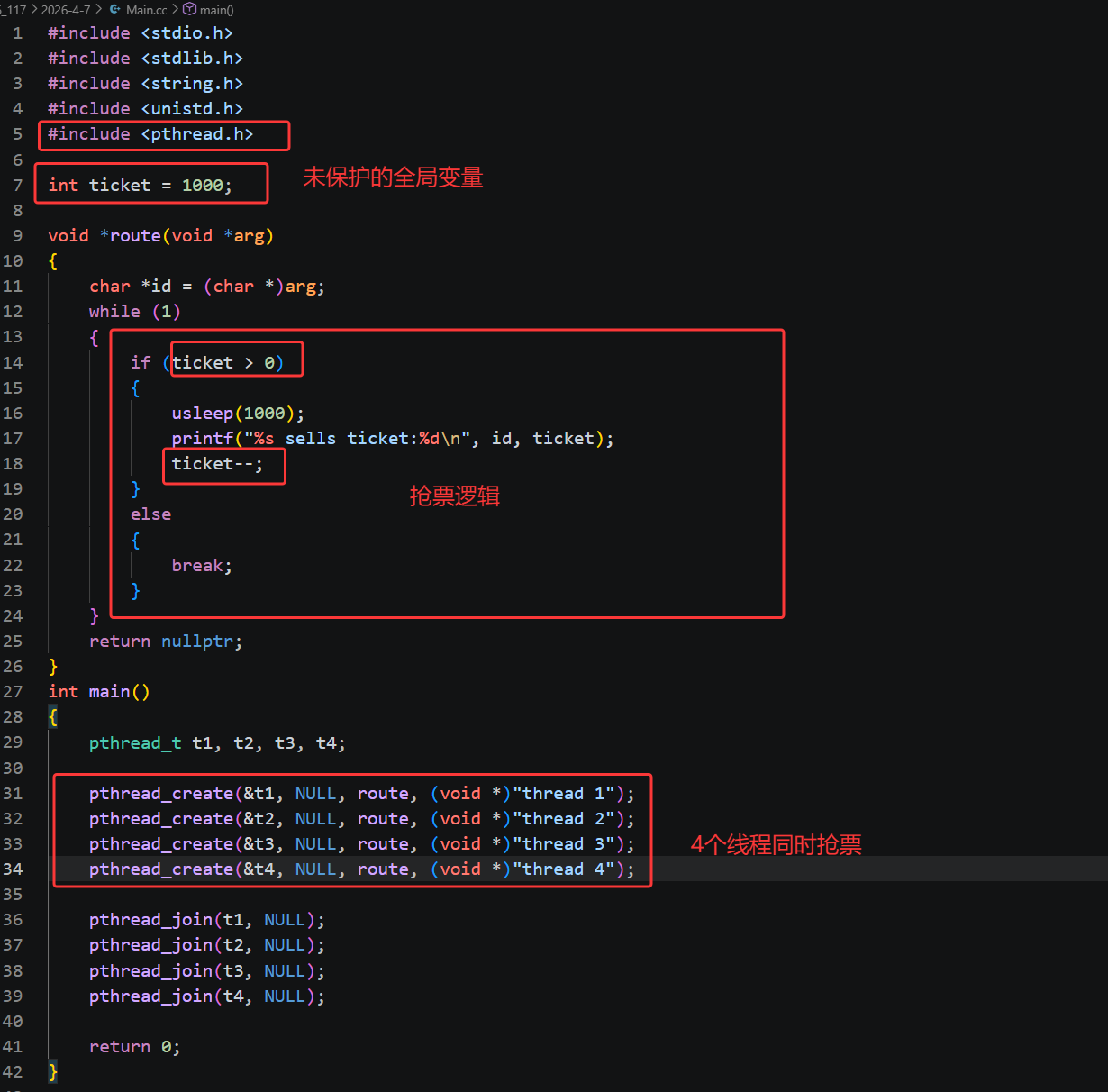Screen dimensions: 1108x1092
Task: Click the printf sells ticket statement
Action: coord(393,439)
